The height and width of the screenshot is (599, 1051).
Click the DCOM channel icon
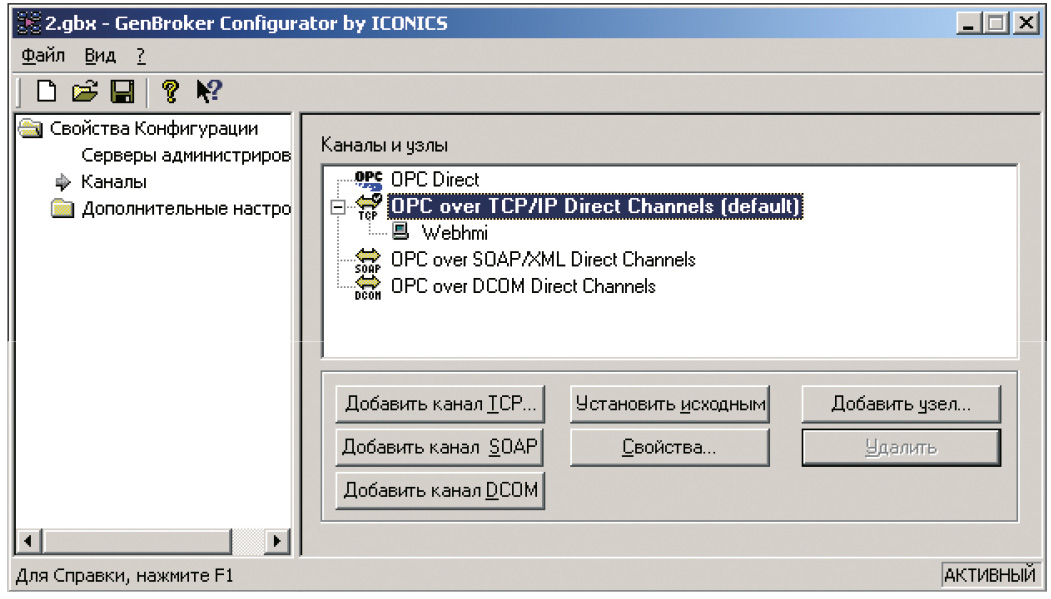tap(368, 288)
